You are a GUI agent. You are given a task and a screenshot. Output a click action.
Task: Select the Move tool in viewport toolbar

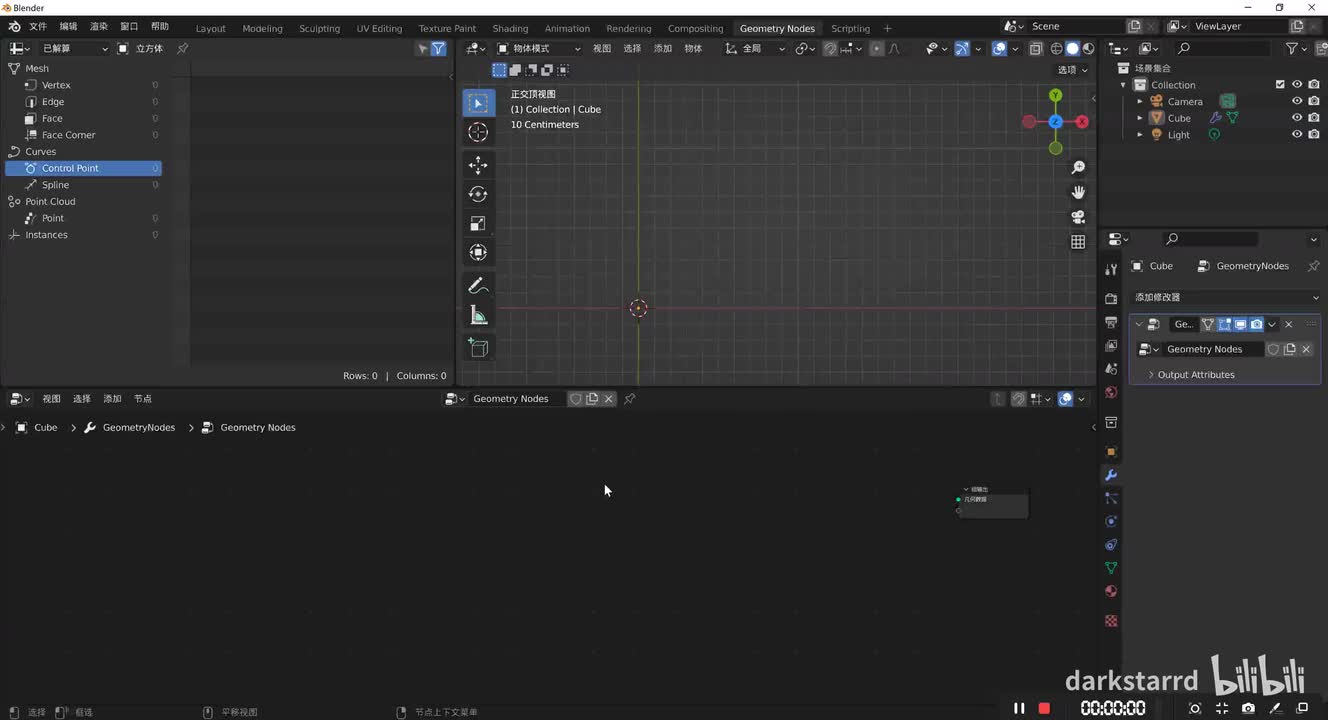tap(478, 165)
